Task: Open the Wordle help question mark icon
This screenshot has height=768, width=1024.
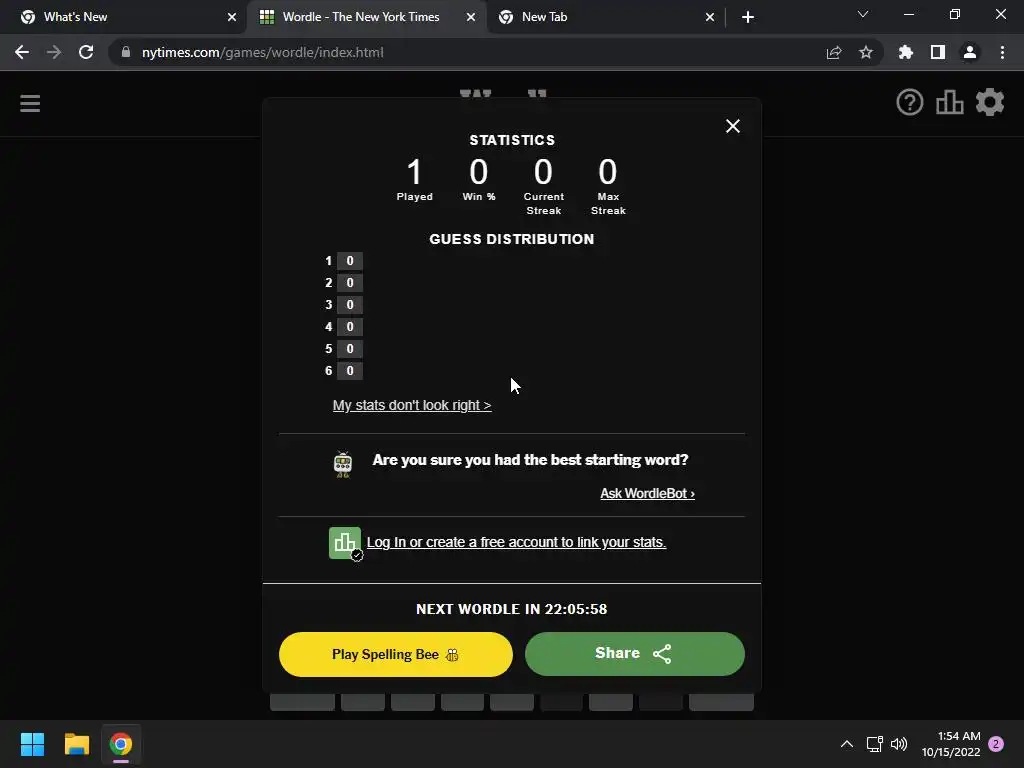Action: pos(910,103)
